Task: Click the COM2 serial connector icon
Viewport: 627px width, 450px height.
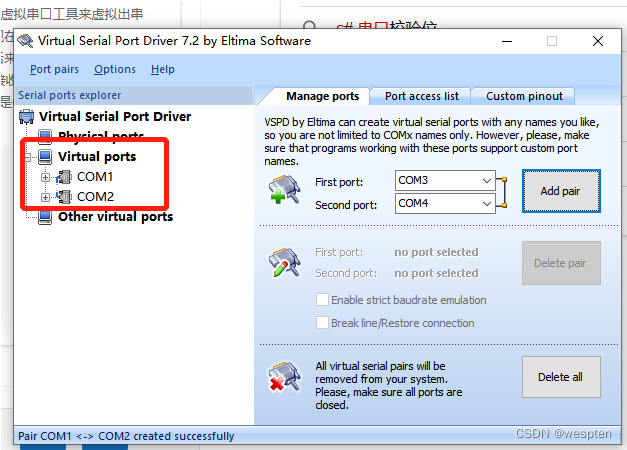Action: [x=64, y=197]
